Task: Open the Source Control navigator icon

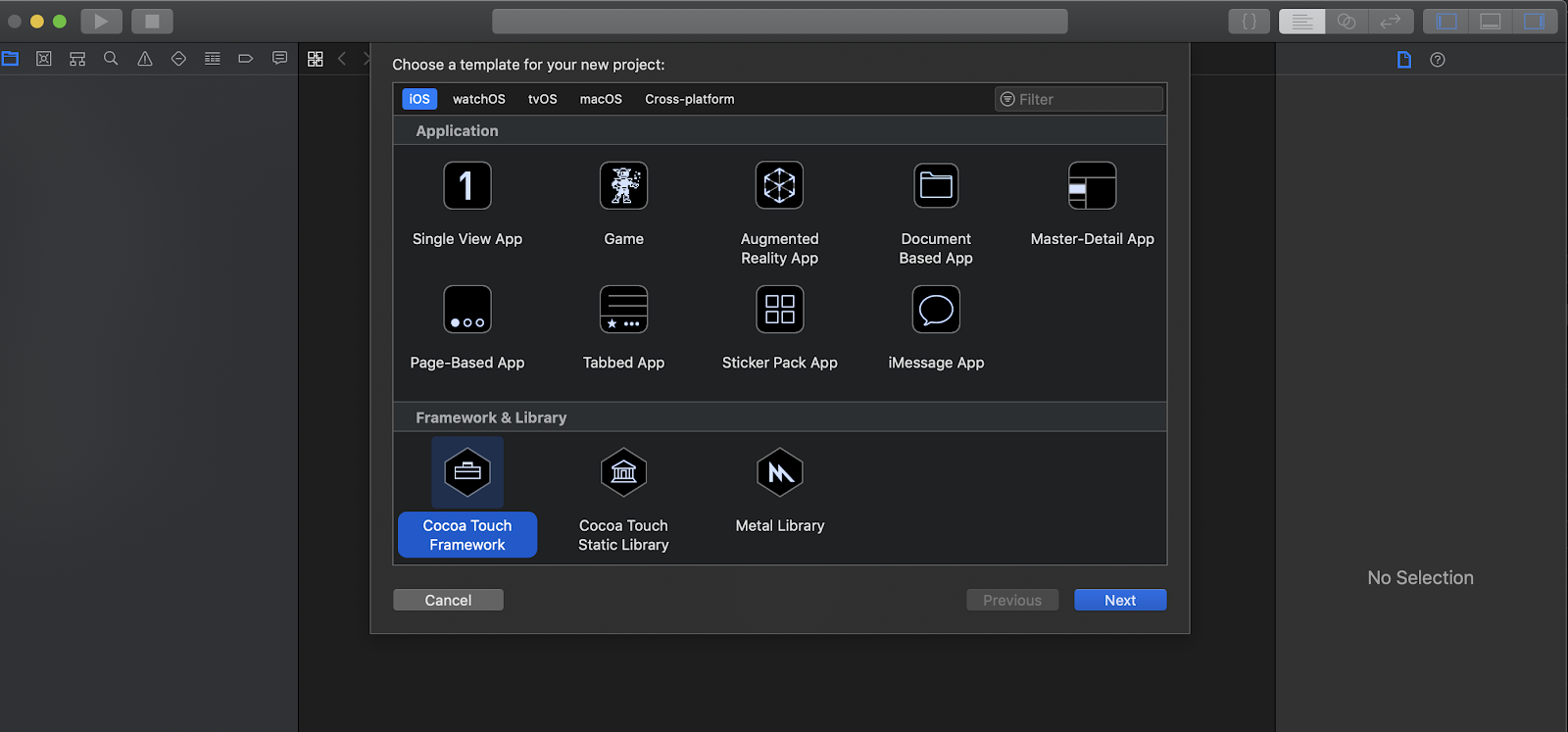Action: point(44,59)
